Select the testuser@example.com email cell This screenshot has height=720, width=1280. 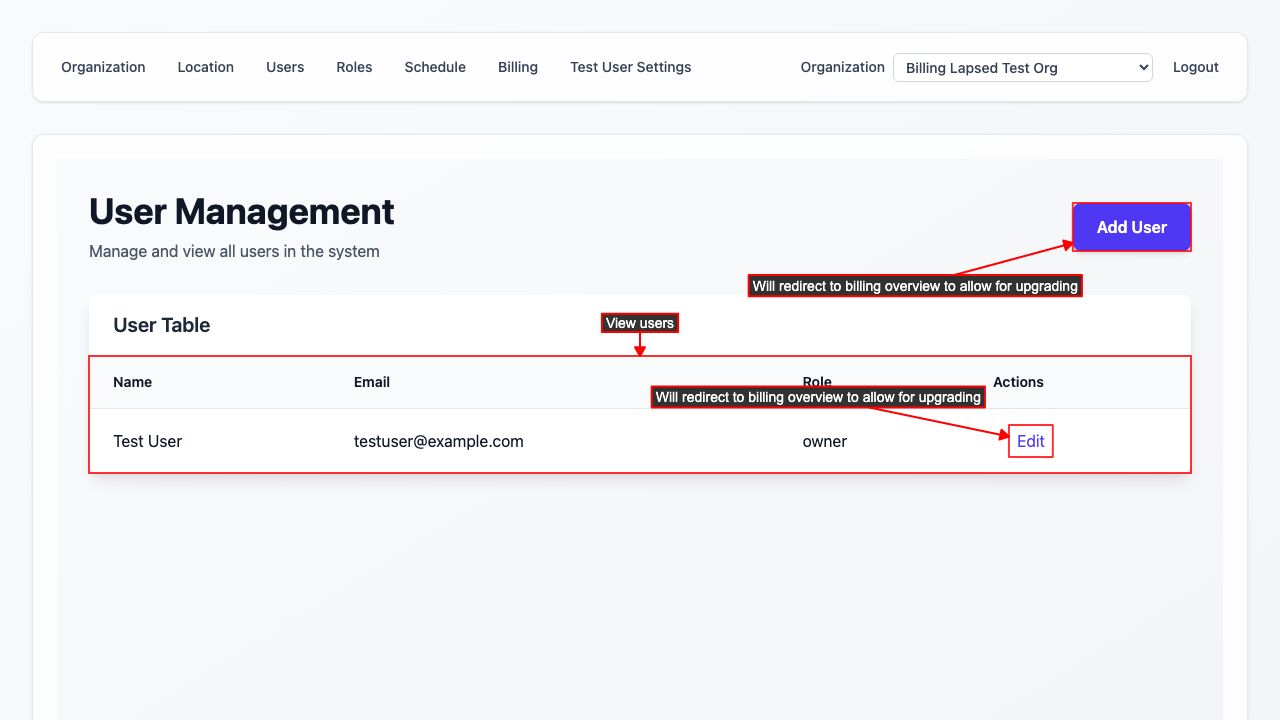point(438,441)
